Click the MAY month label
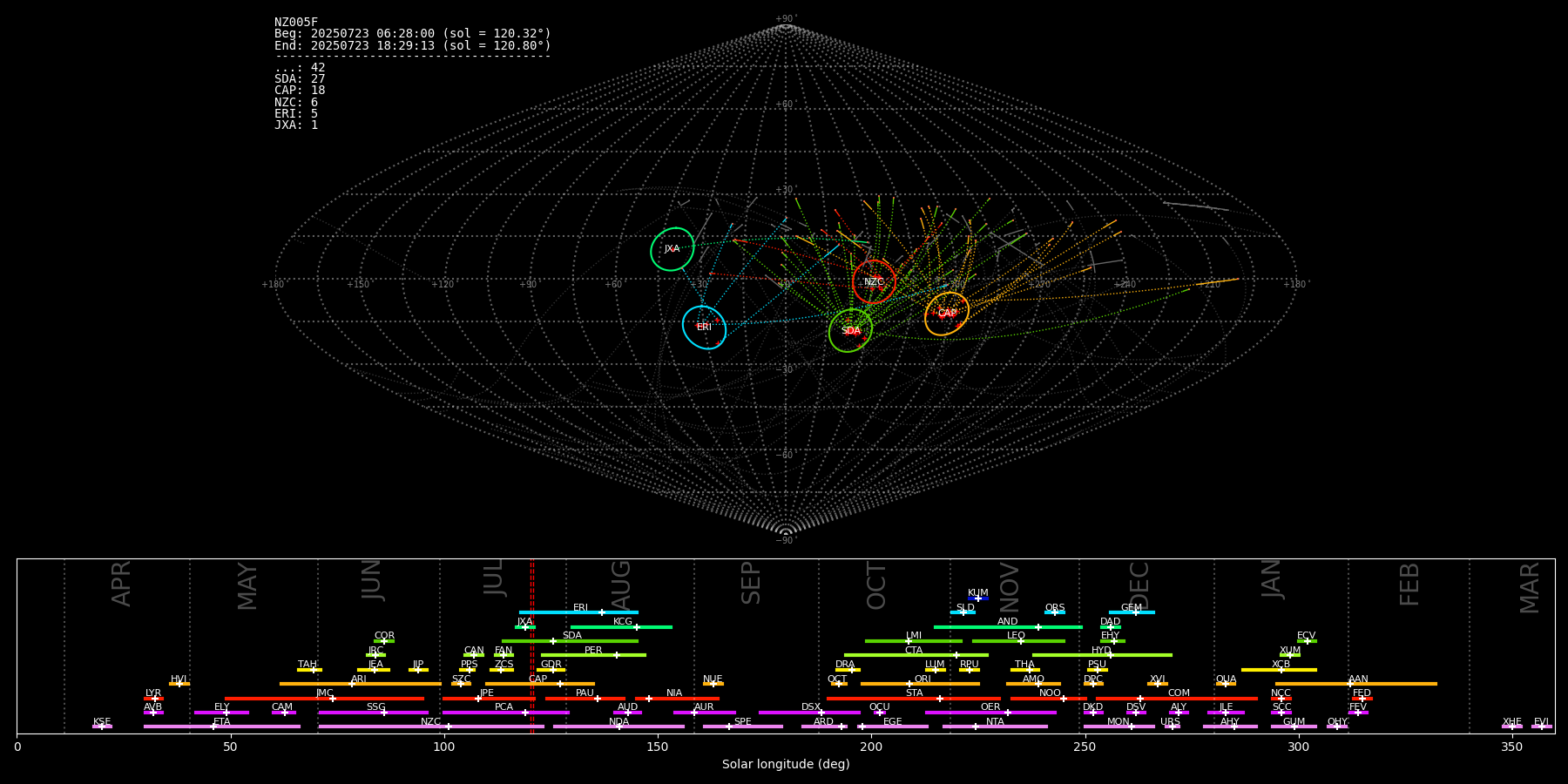Screen dimensions: 1568x784 click(247, 585)
